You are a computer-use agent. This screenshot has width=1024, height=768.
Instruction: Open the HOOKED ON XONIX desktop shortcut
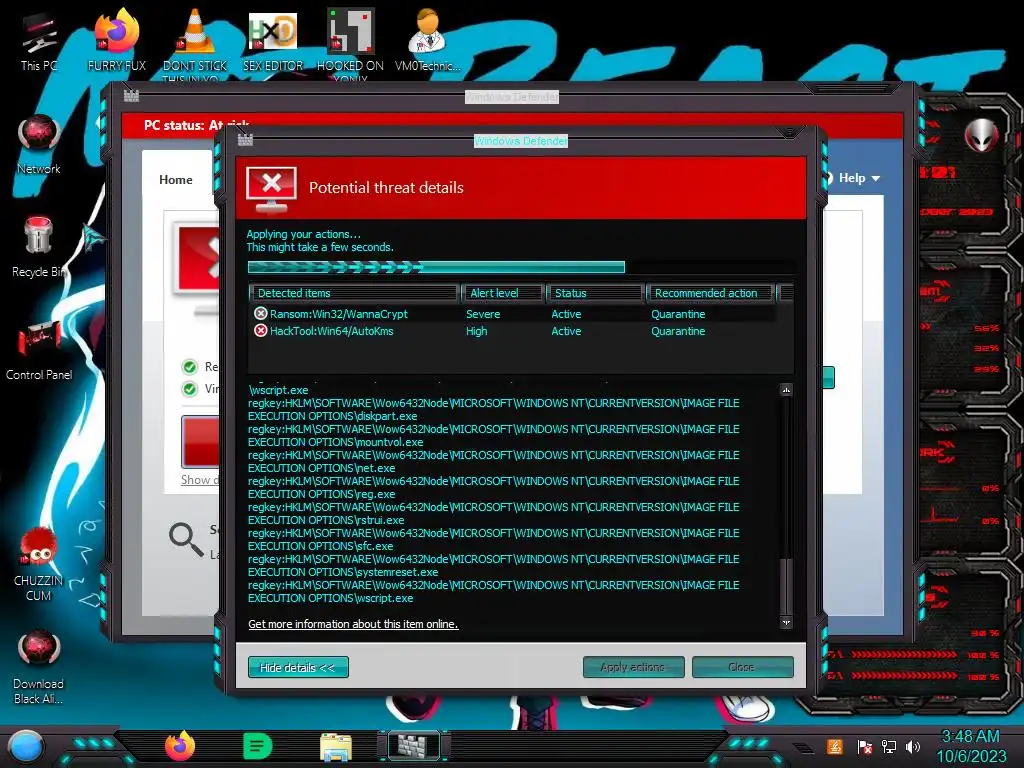coord(350,43)
